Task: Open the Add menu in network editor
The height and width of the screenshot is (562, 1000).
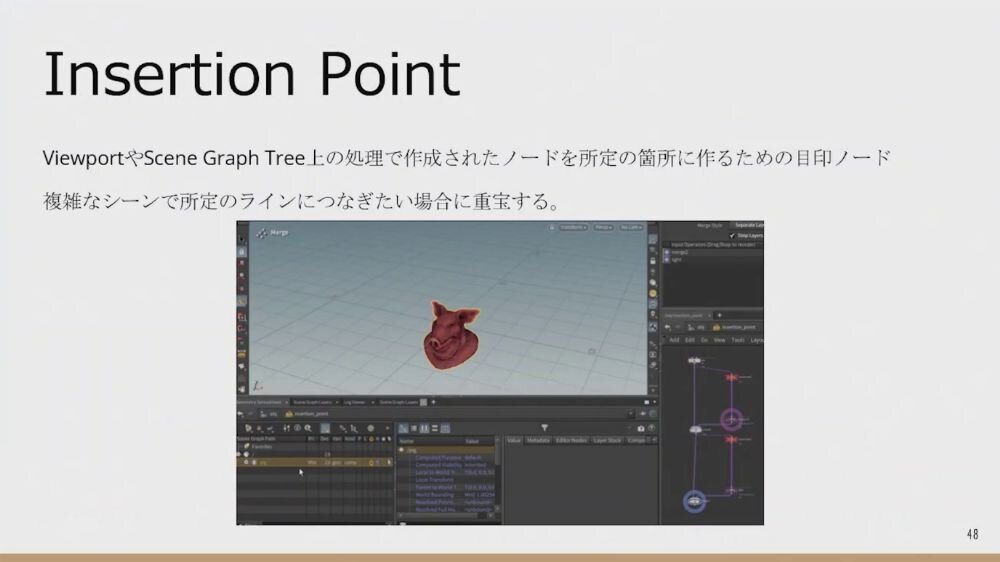Action: (x=674, y=340)
